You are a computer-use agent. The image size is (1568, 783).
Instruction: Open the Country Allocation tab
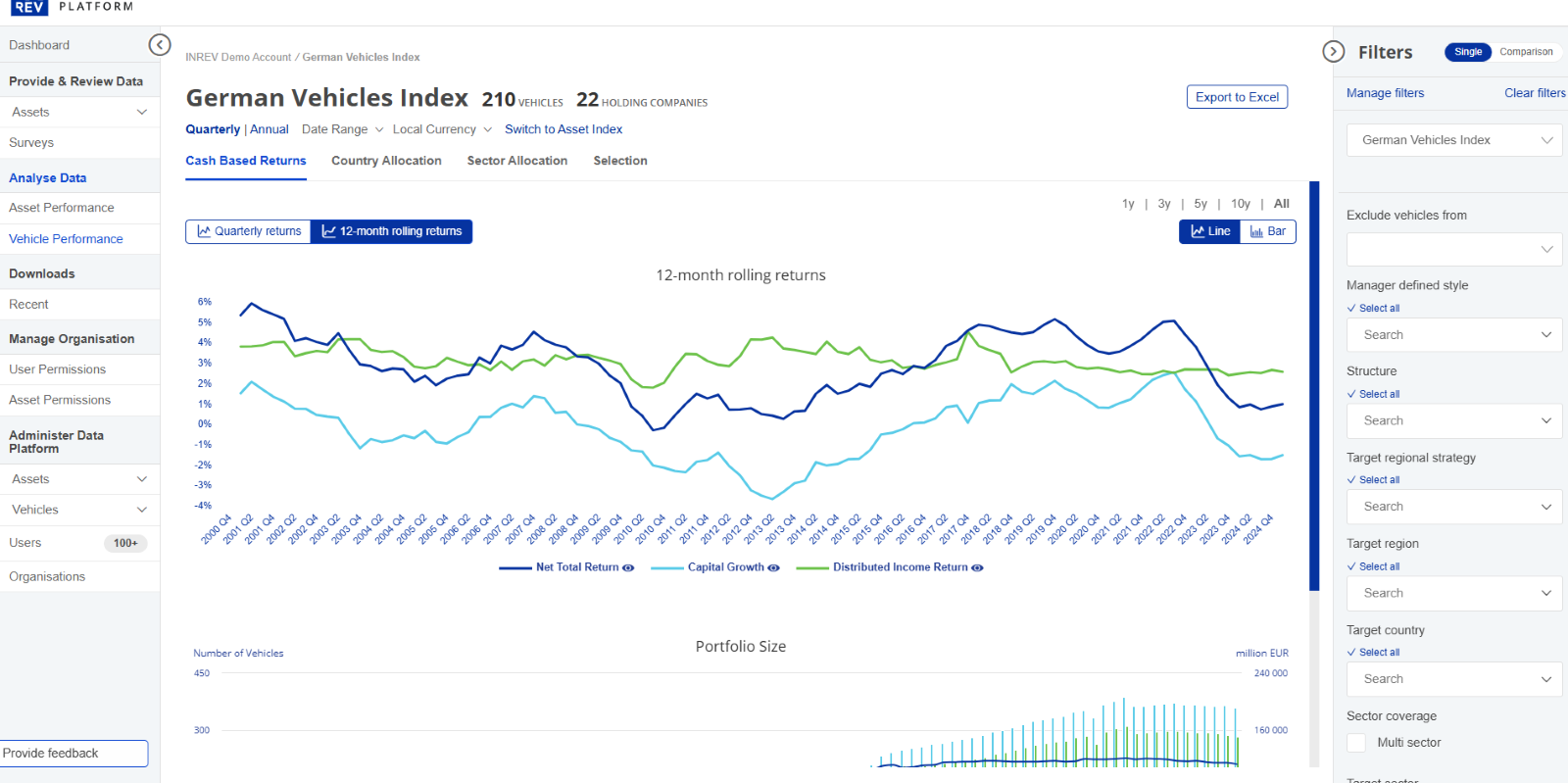[x=386, y=161]
